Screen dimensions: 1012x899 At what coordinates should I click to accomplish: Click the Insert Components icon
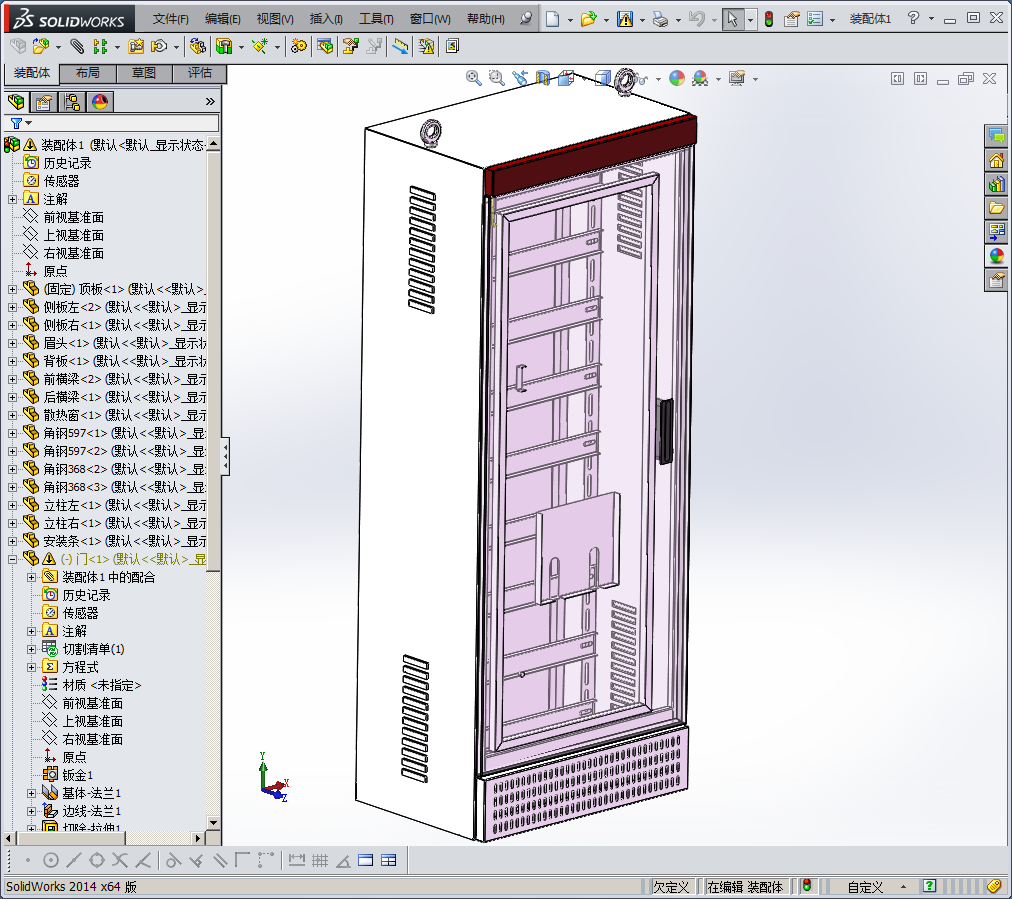41,46
